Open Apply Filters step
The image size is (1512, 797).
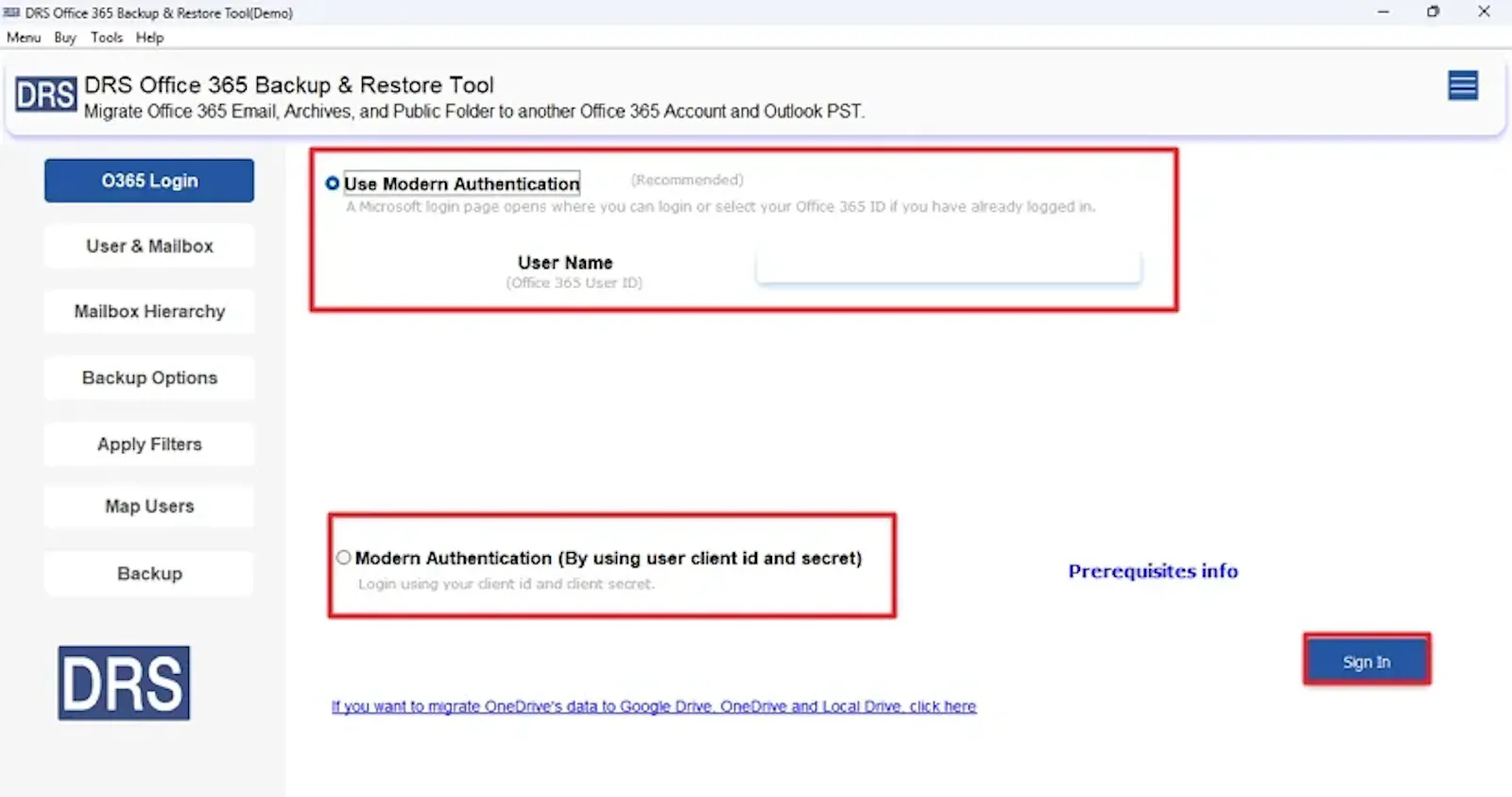[x=149, y=443]
